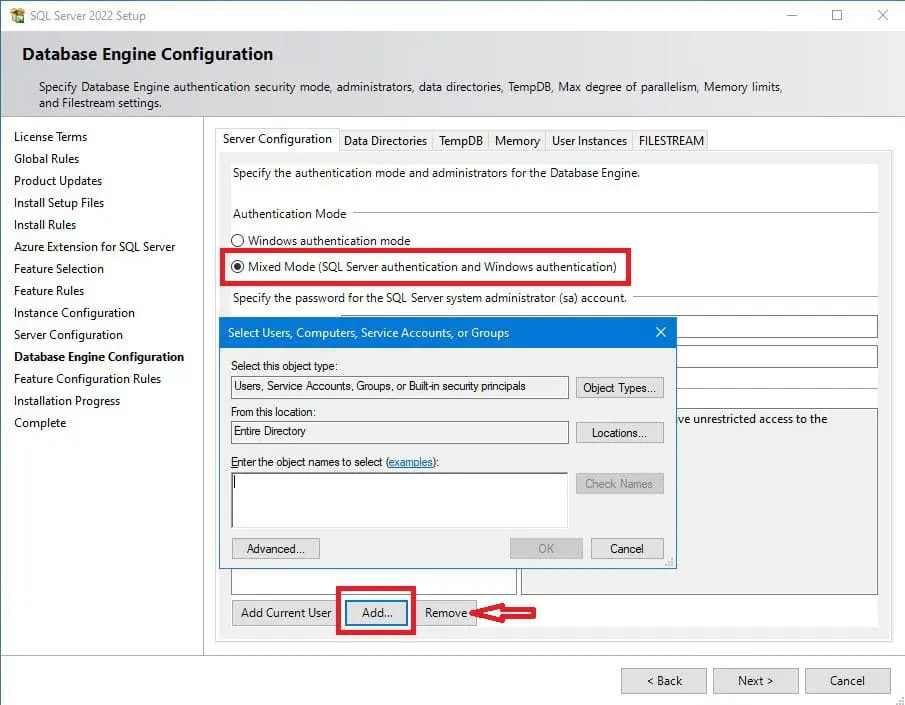905x705 pixels.
Task: Click Add Current User
Action: click(284, 612)
